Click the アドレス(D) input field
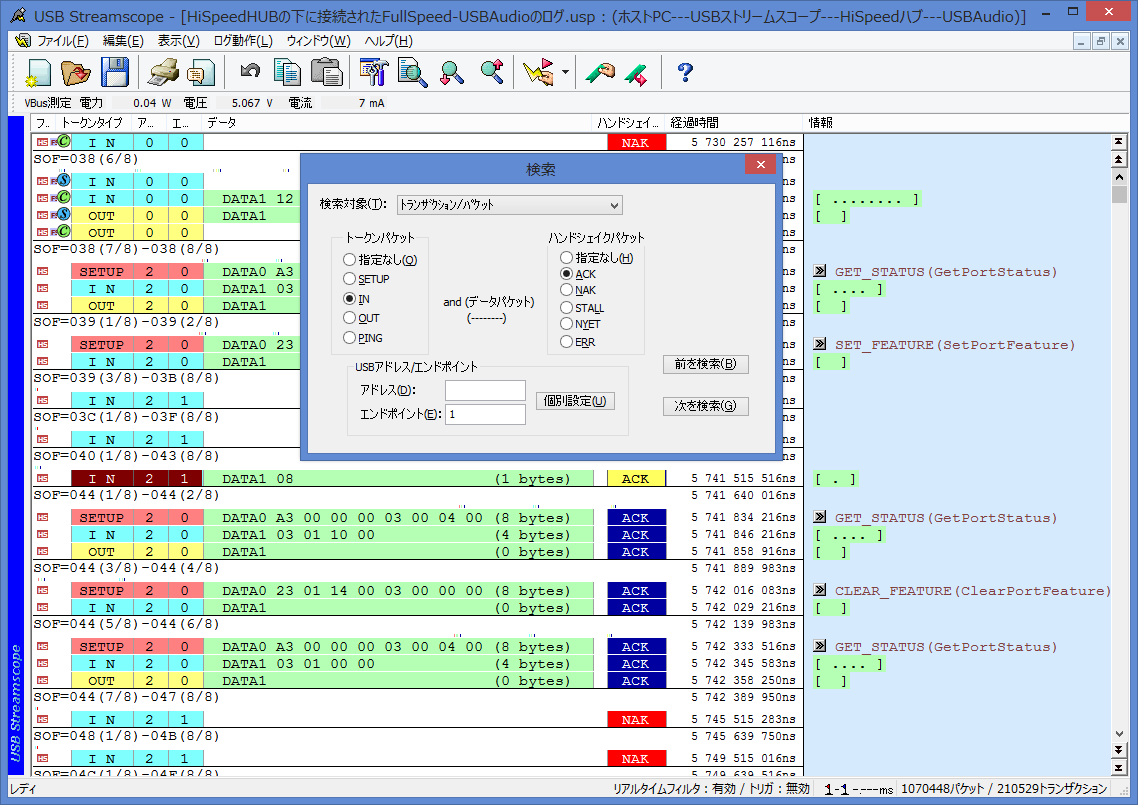The height and width of the screenshot is (805, 1138). click(485, 391)
